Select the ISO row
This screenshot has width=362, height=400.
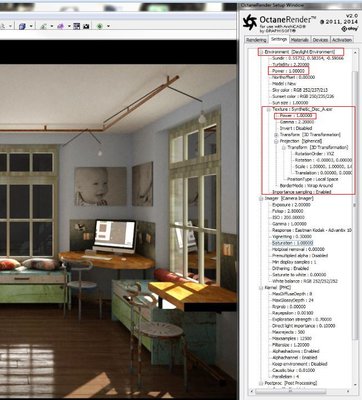(288, 217)
